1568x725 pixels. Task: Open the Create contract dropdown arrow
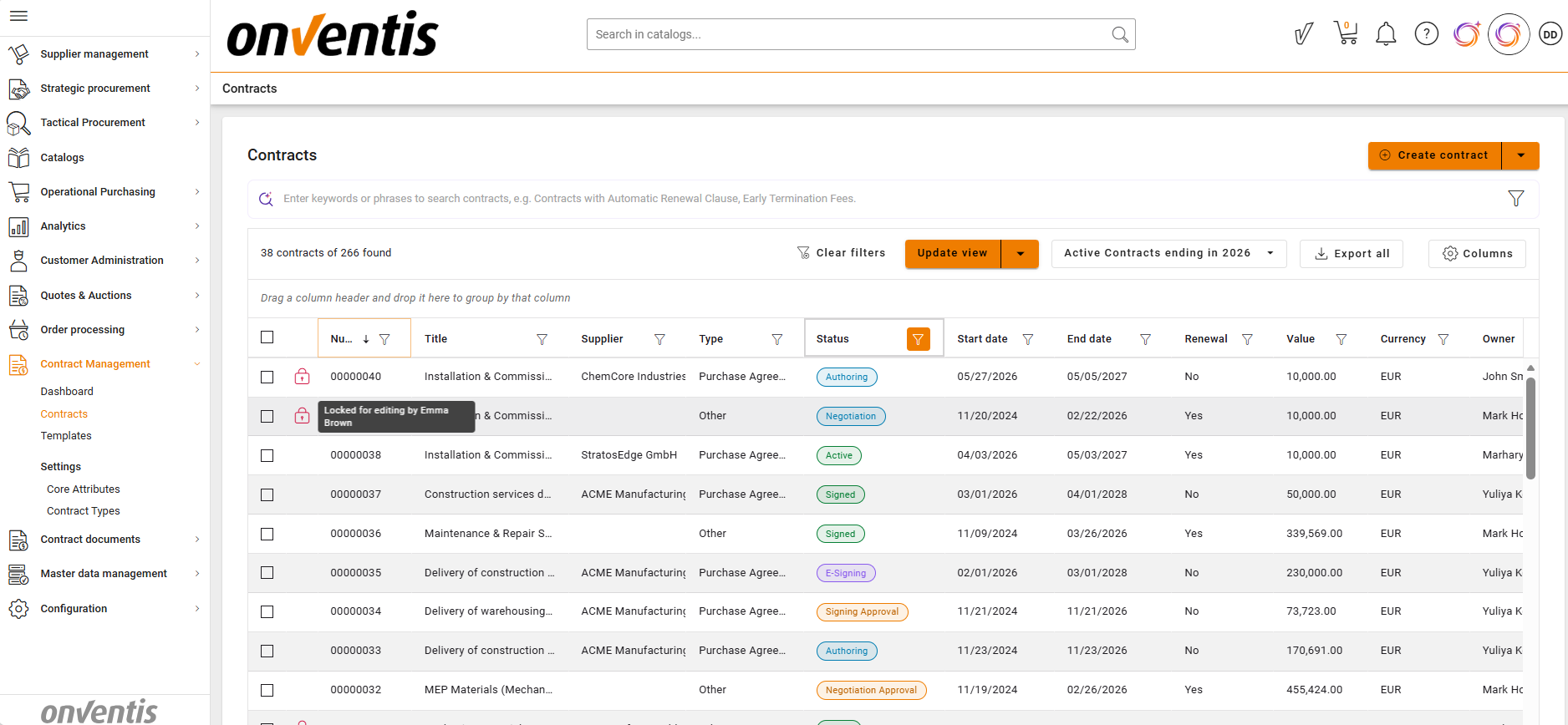point(1520,155)
